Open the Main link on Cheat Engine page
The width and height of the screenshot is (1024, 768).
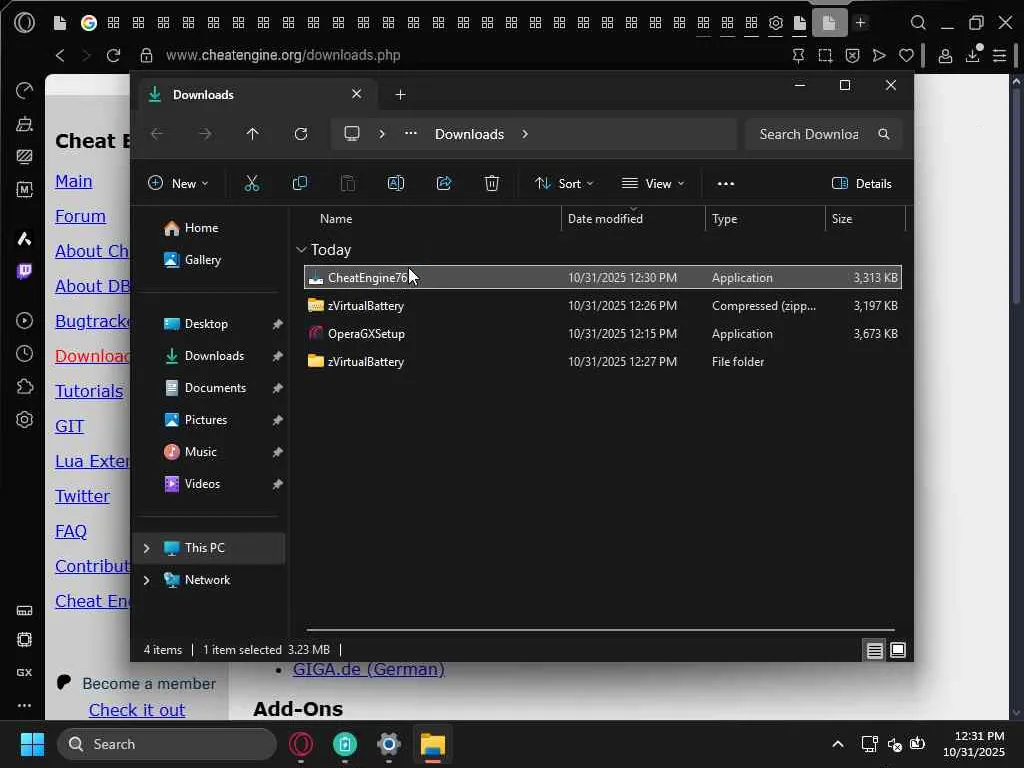73,181
